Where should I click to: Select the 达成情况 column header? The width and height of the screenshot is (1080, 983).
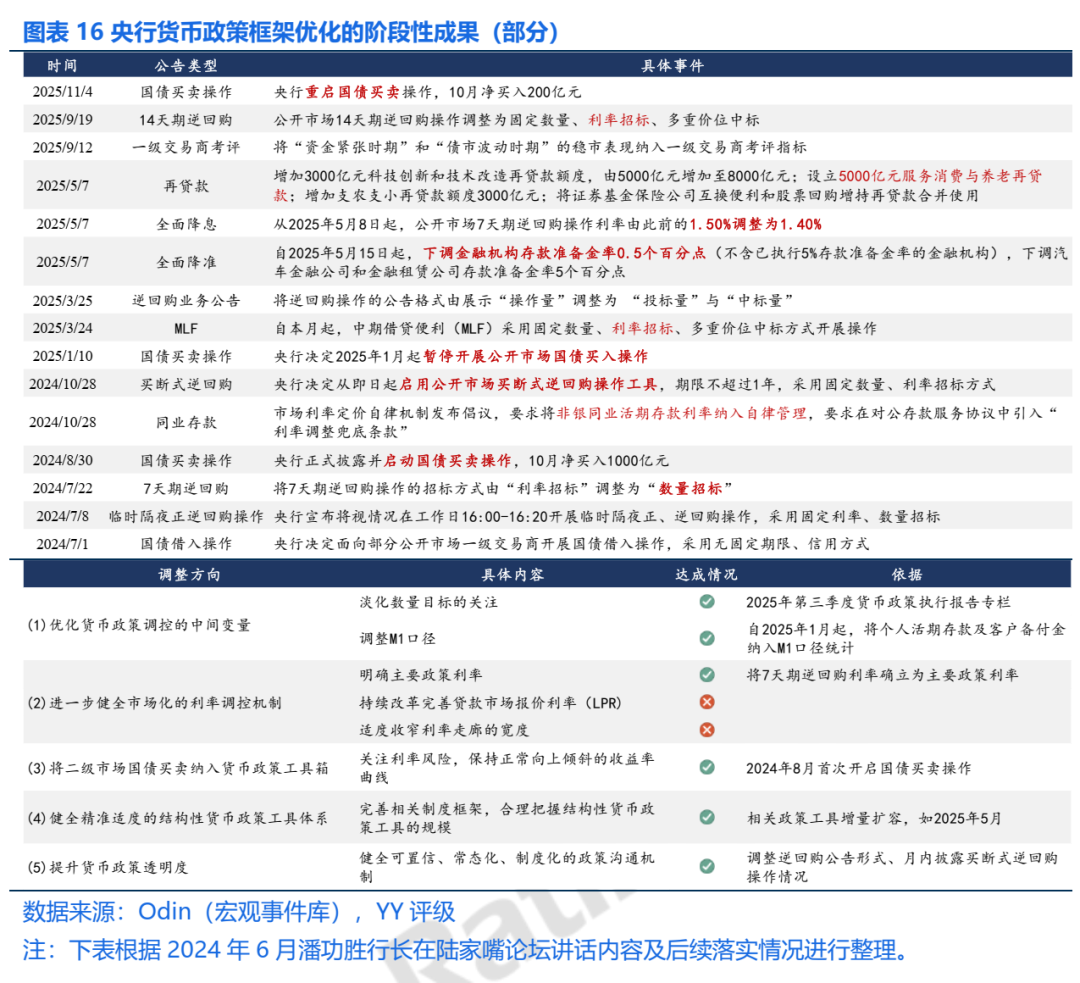click(706, 575)
